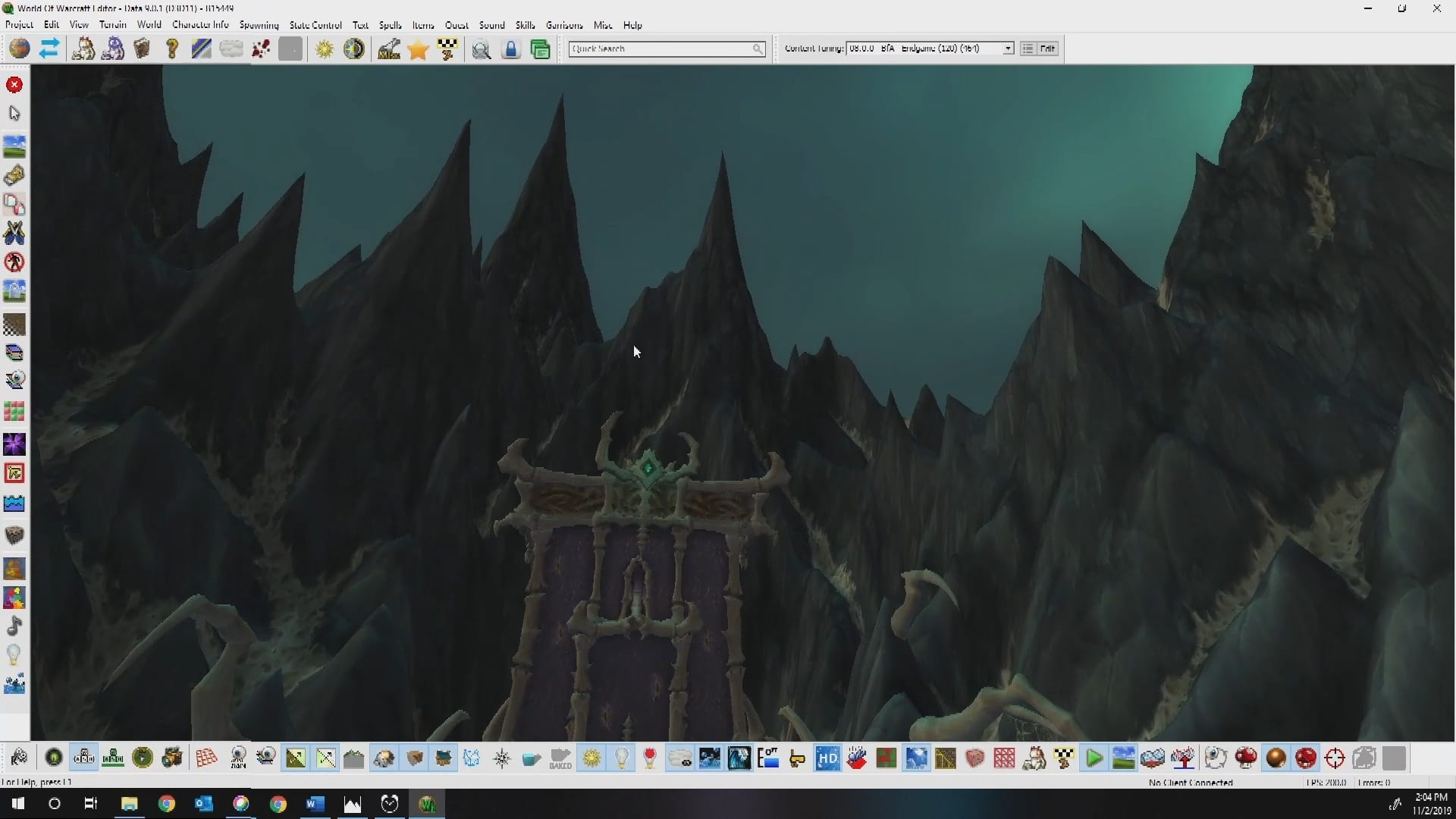Click the red crosshair icon in bottom toolbar
This screenshot has height=819, width=1456.
(1335, 758)
